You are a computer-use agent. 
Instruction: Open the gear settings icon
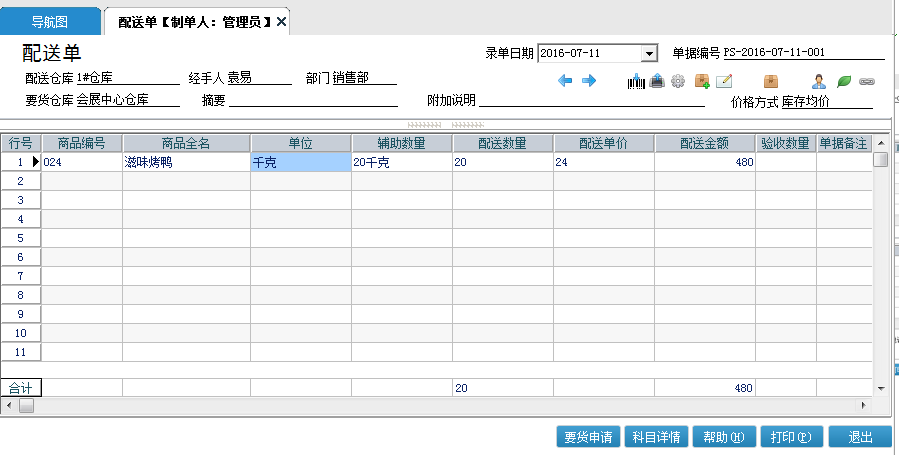pyautogui.click(x=678, y=81)
